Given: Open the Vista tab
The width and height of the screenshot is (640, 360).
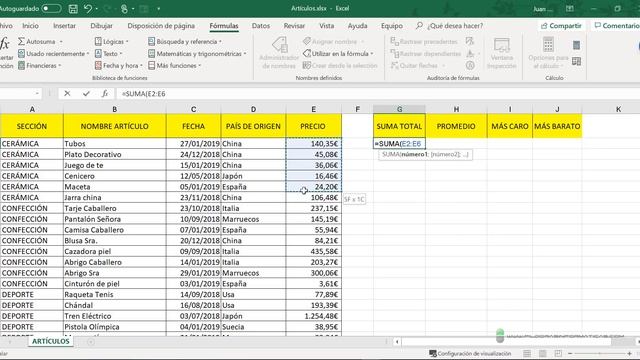Looking at the screenshot, I should 327,26.
